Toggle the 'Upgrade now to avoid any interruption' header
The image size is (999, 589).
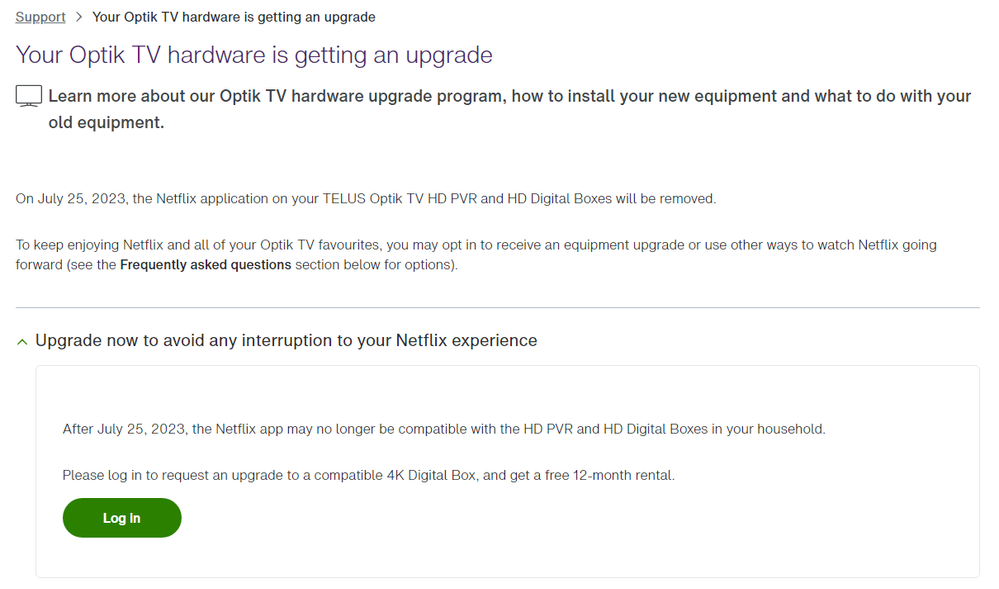click(286, 341)
